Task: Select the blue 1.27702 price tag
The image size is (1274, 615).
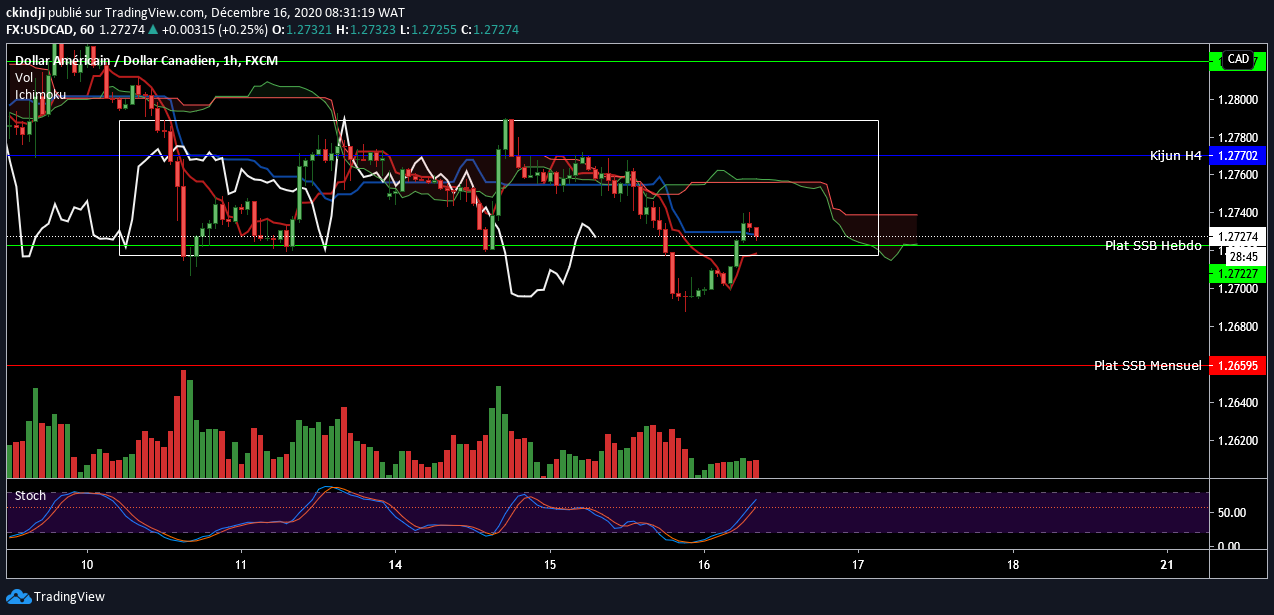Action: tap(1238, 156)
